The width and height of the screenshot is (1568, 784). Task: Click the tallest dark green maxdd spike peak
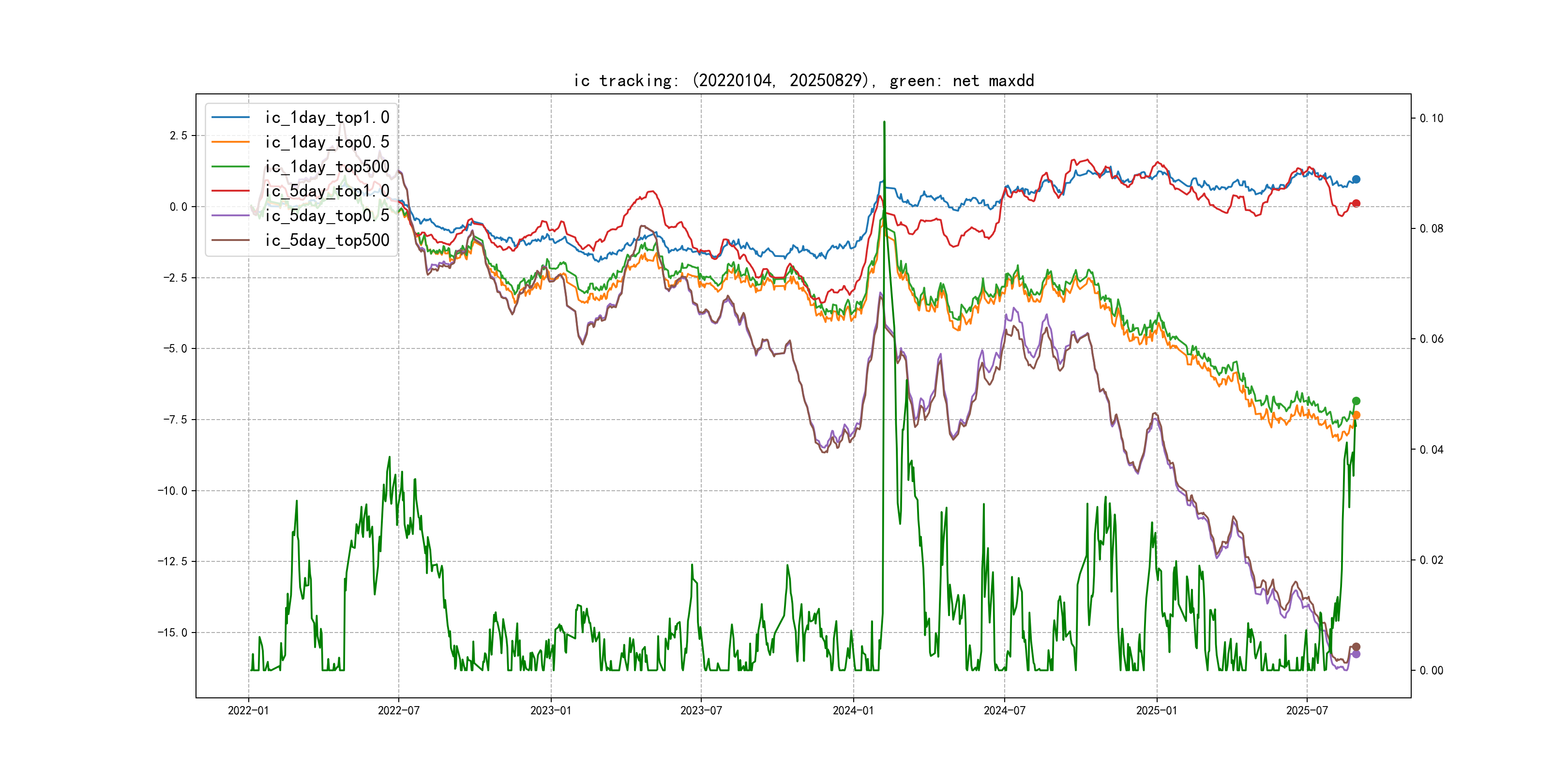tap(884, 122)
